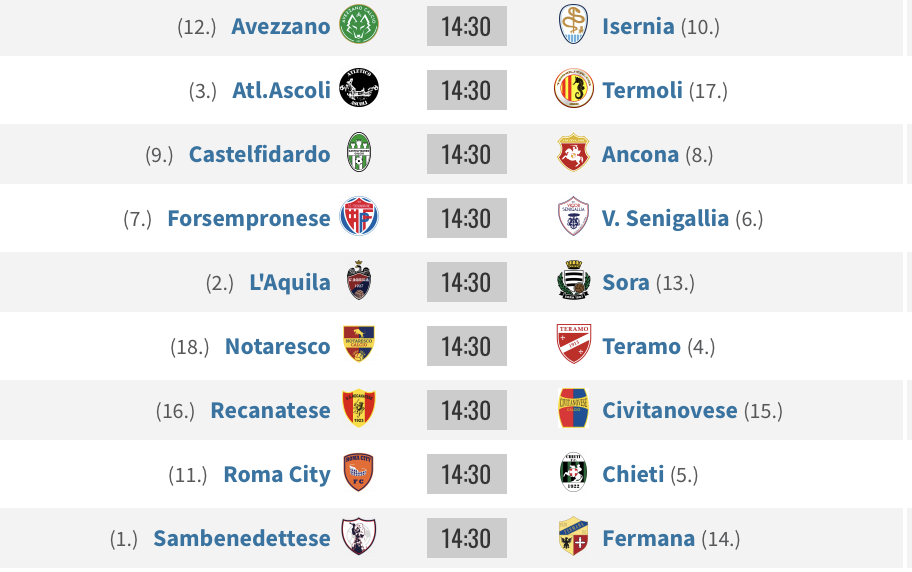The height and width of the screenshot is (572, 912).
Task: Click the green Avezzano wolf crest
Action: [x=359, y=24]
